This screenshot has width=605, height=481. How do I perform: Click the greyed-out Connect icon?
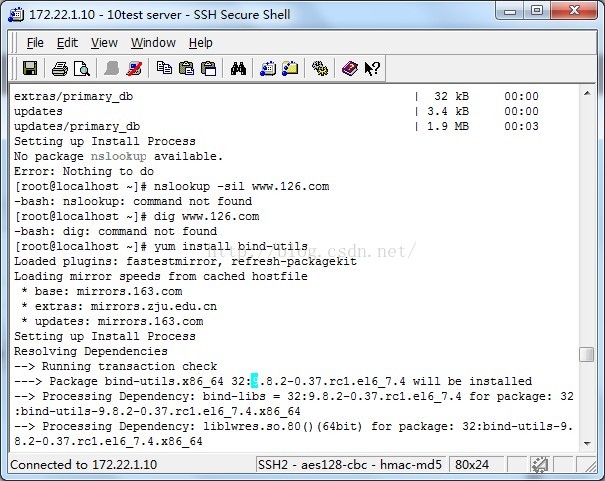pos(112,69)
